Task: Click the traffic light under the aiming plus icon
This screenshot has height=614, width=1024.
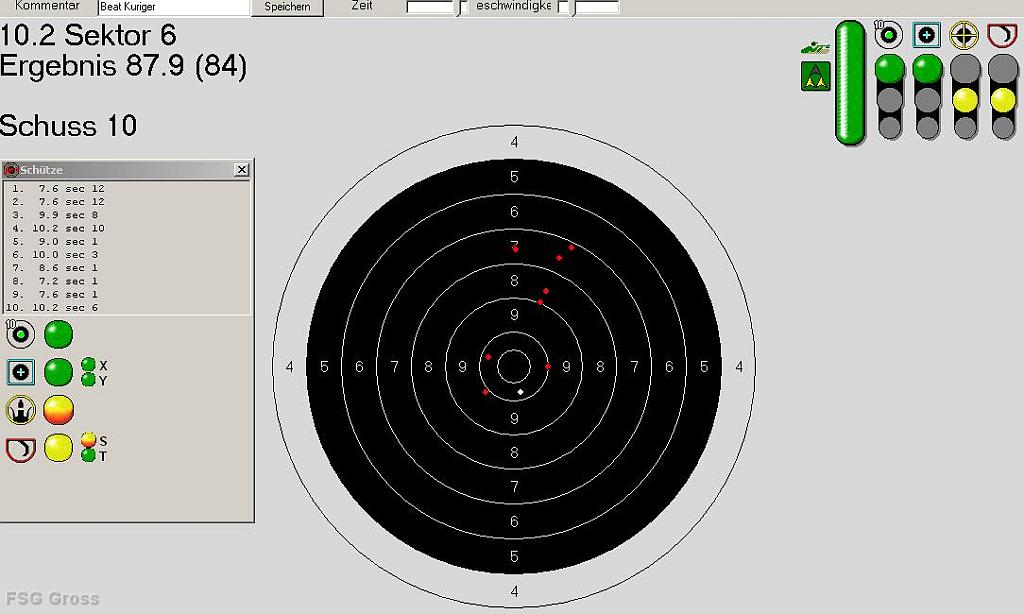Action: (927, 97)
